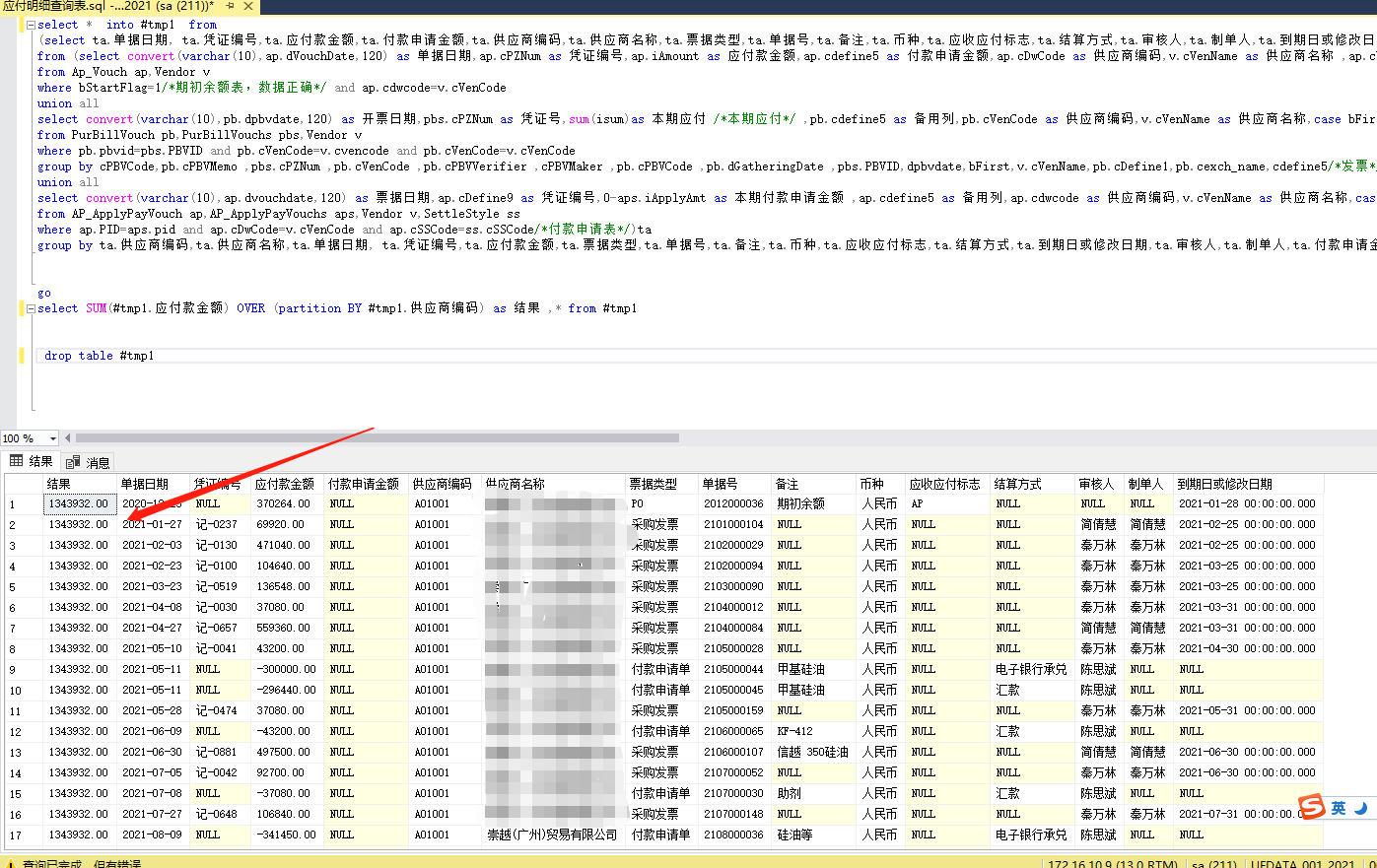This screenshot has width=1377, height=868.
Task: Click amount cell -300000.00
Action: [x=288, y=669]
